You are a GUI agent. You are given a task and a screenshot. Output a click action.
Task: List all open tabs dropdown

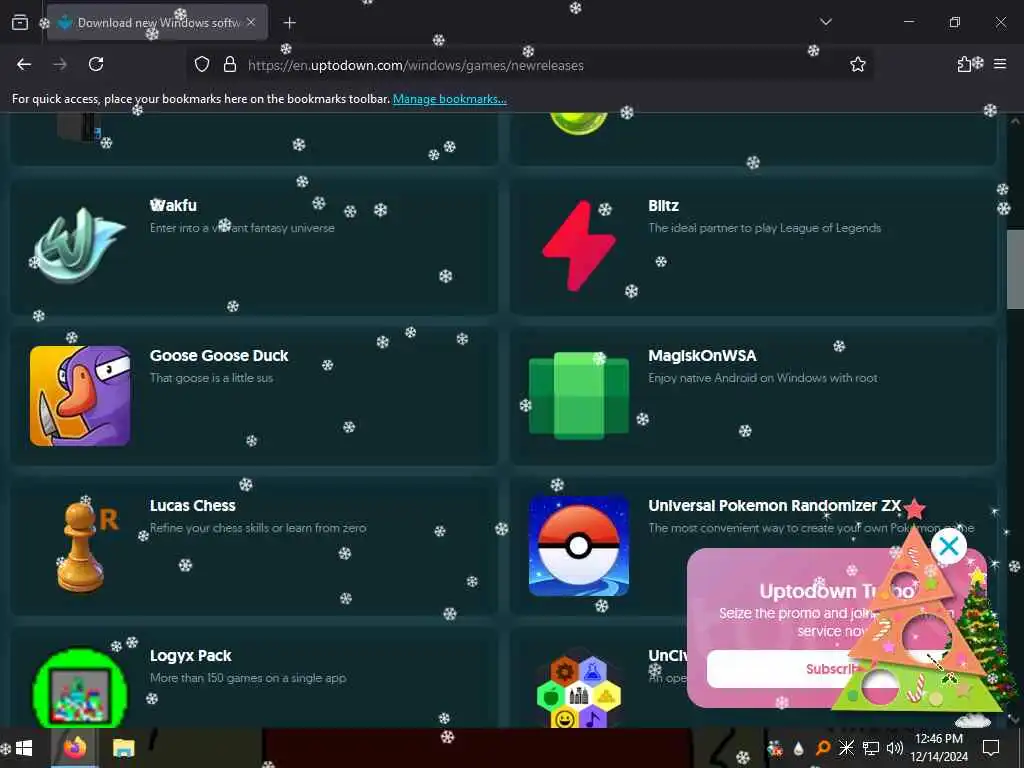(825, 22)
